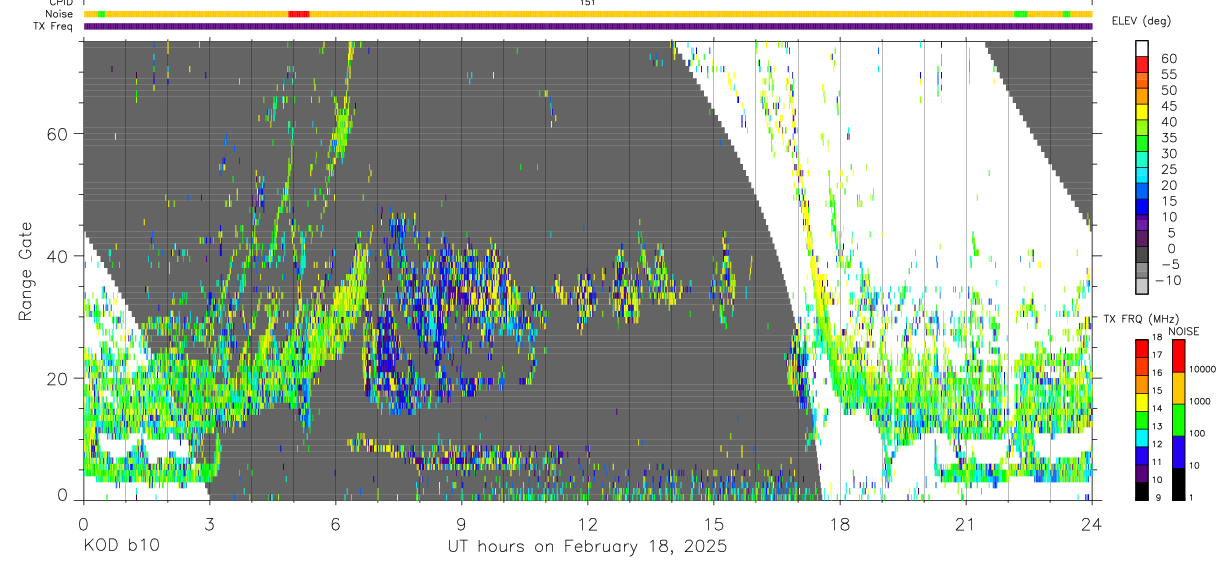This screenshot has width=1228, height=567.
Task: Click the purple TX Freq strip
Action: pos(587,26)
